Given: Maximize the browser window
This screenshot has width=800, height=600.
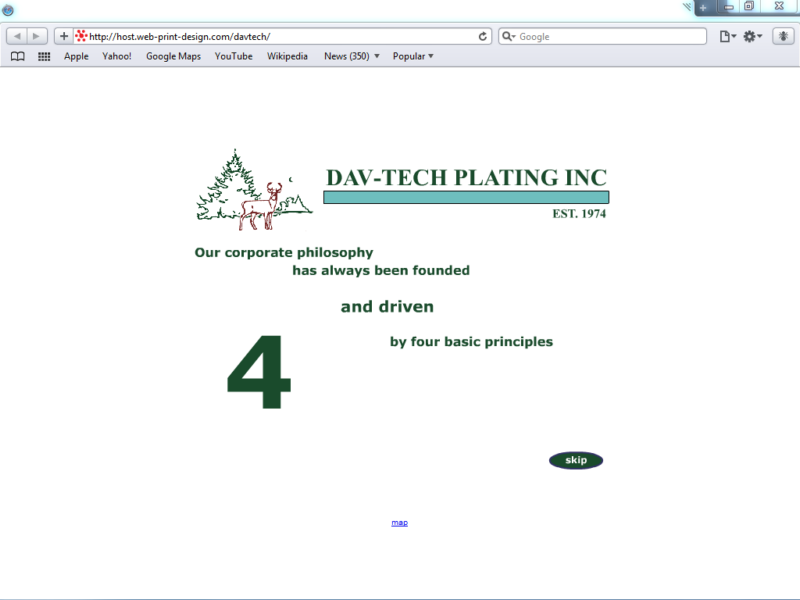Looking at the screenshot, I should coord(749,6).
